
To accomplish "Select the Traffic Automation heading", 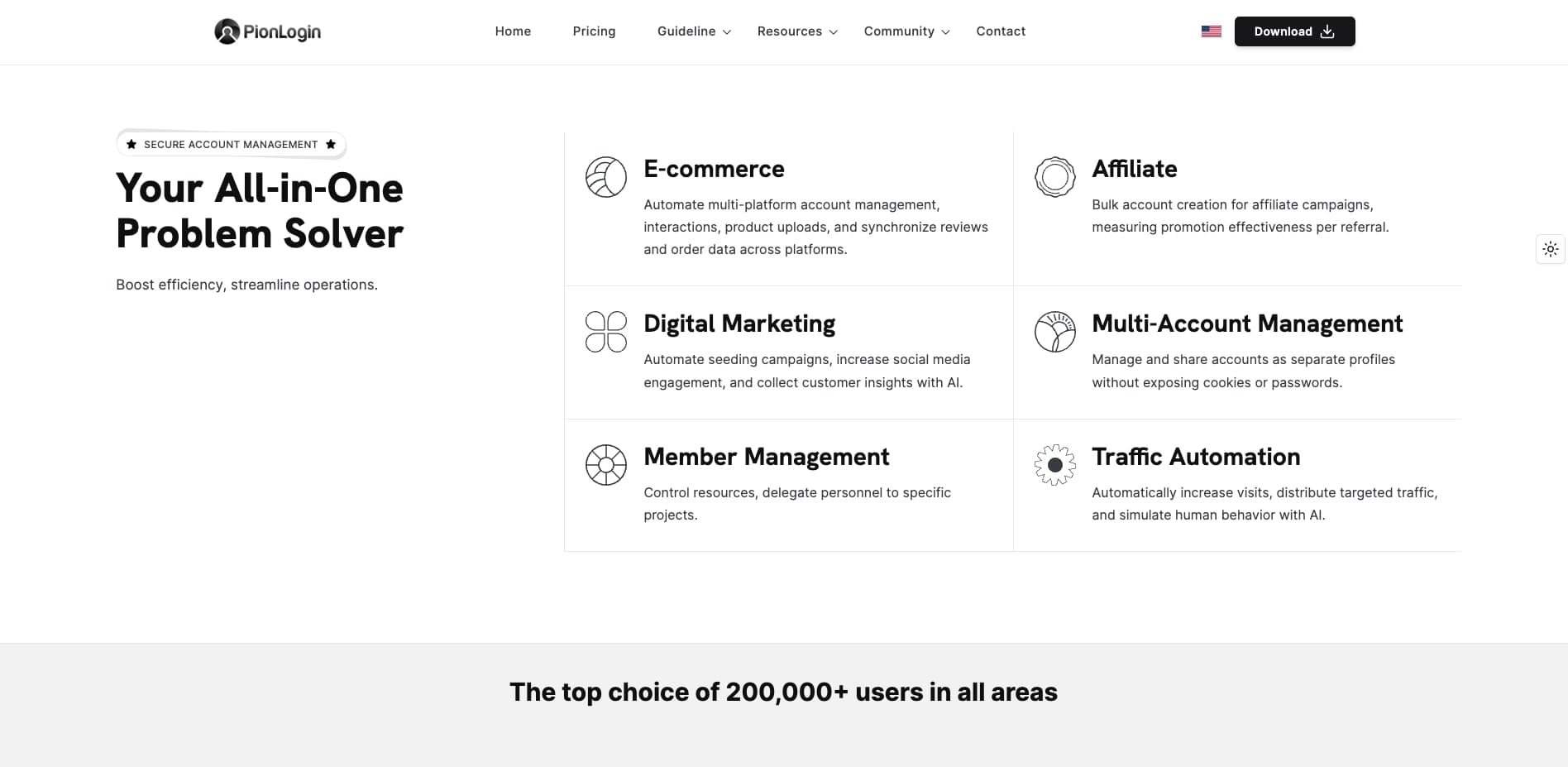I will (1196, 457).
